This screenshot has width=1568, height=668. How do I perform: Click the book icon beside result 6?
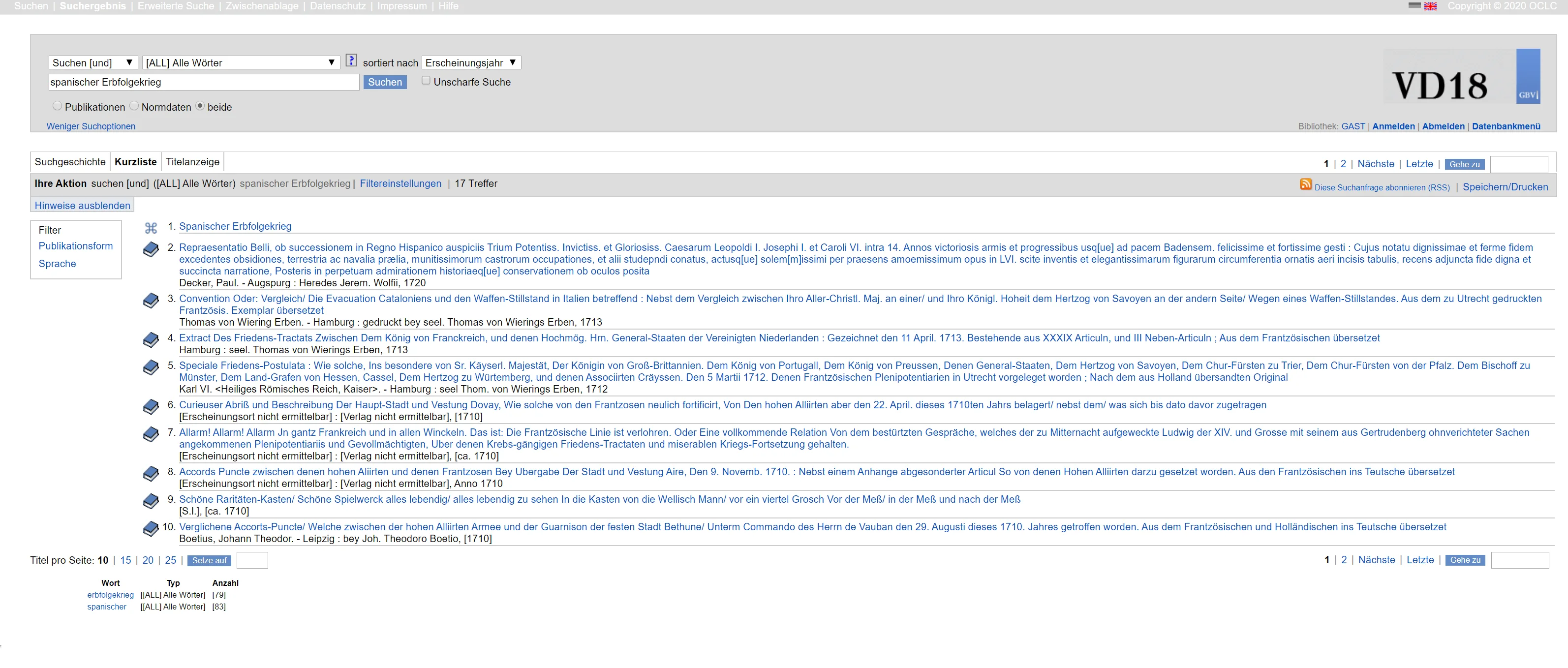(x=151, y=407)
